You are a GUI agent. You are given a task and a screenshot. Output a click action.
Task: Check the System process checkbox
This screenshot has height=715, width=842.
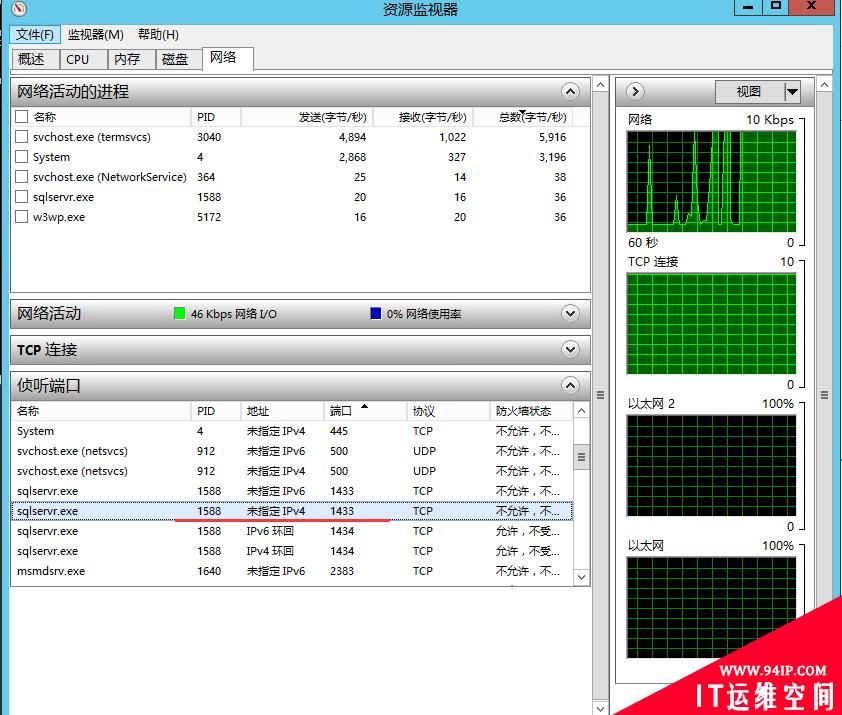pyautogui.click(x=21, y=156)
